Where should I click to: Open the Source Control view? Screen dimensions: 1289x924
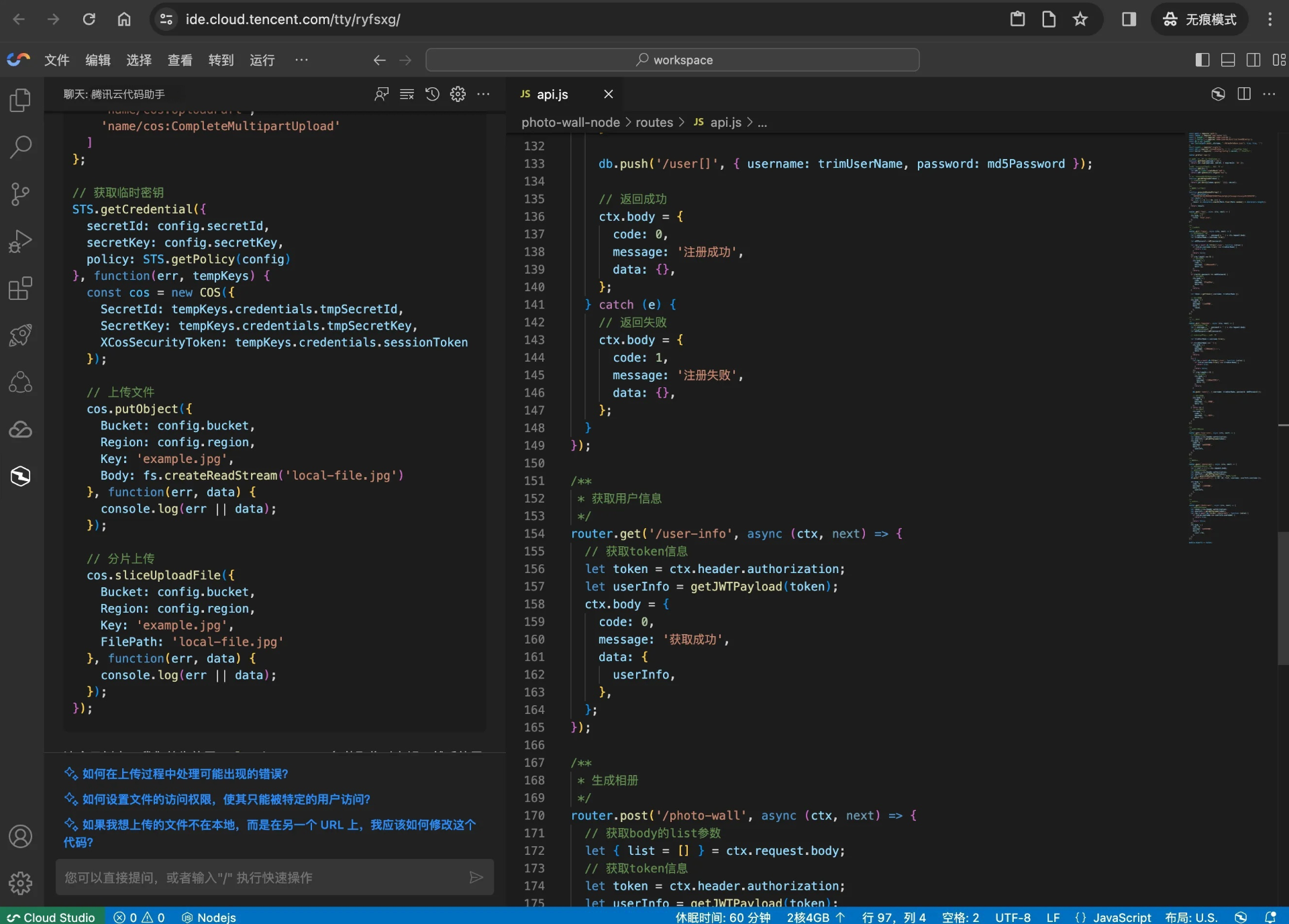[20, 195]
